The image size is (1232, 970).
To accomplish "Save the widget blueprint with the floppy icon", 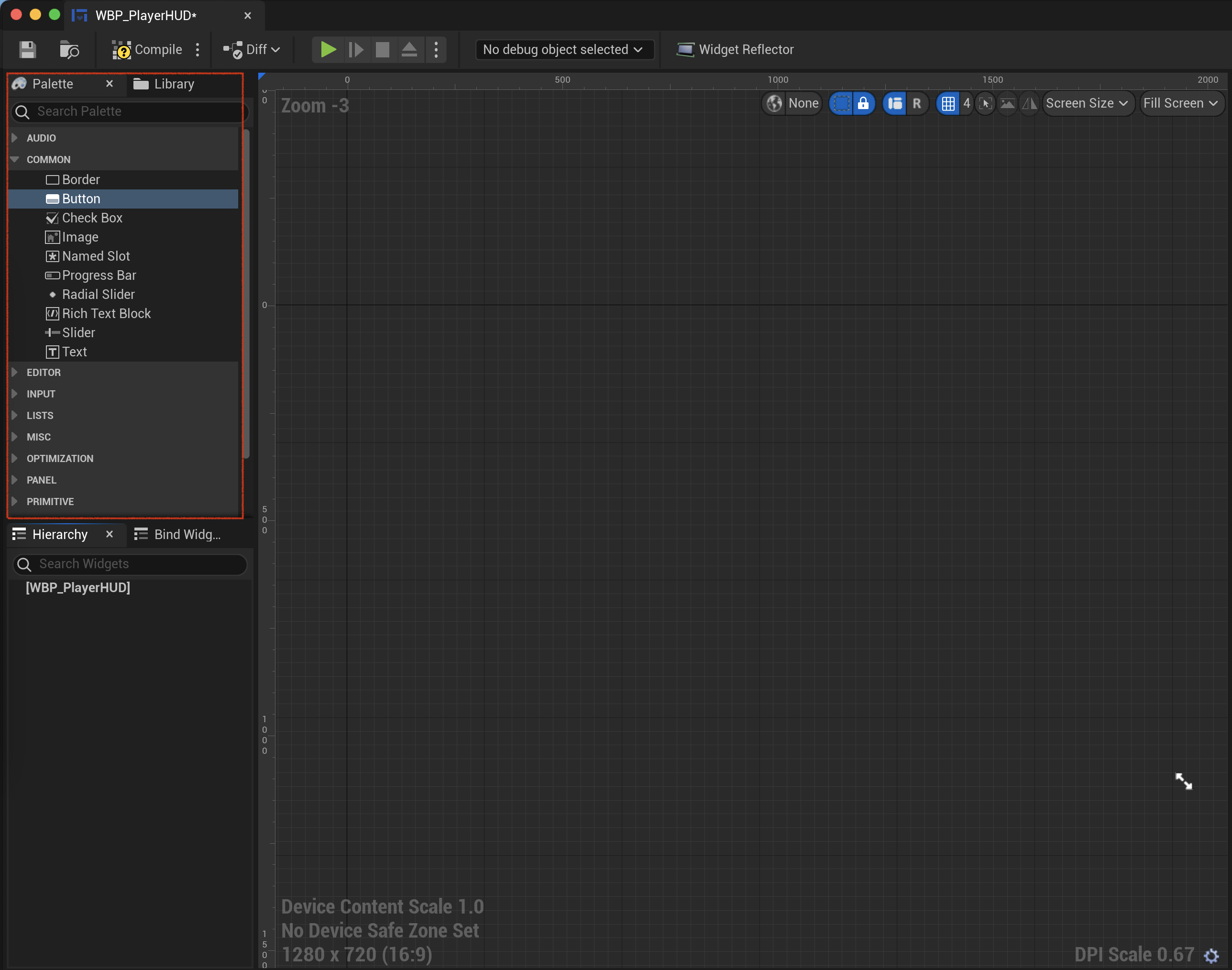I will click(27, 49).
